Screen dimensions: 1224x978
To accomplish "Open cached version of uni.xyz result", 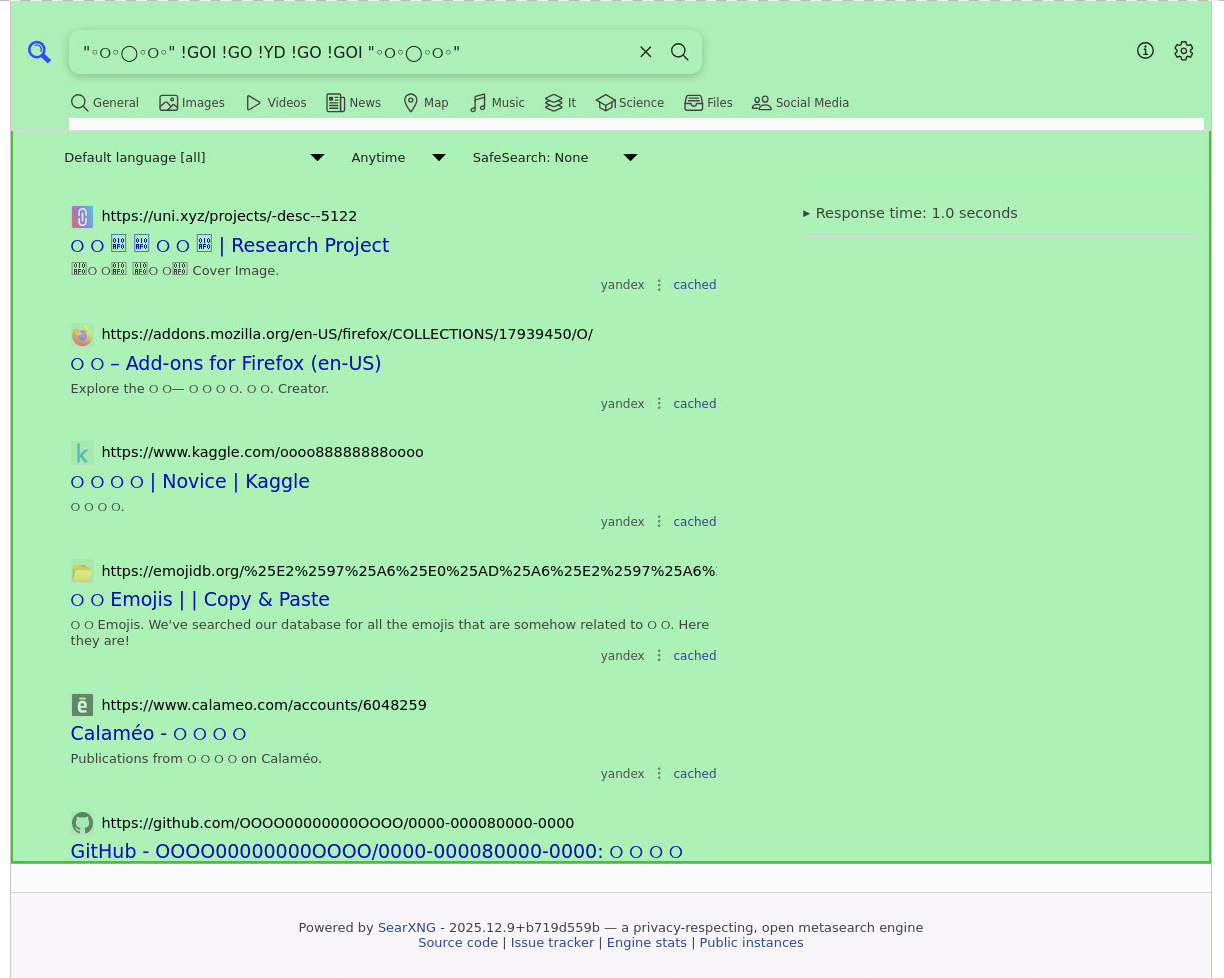I will coord(694,285).
